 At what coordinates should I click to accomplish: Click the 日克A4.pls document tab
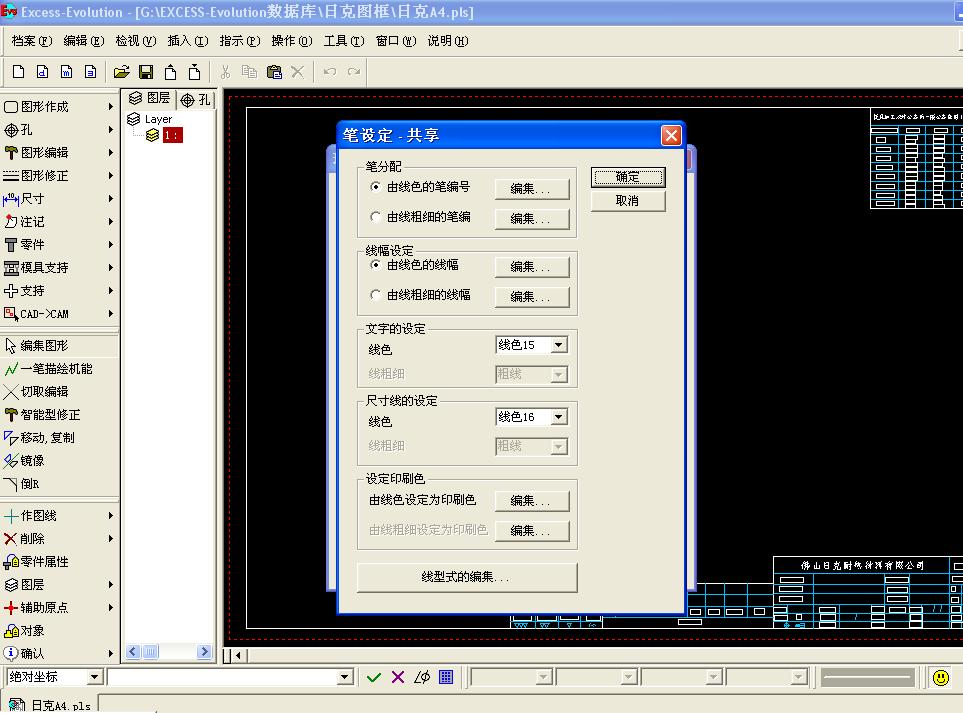[x=50, y=706]
